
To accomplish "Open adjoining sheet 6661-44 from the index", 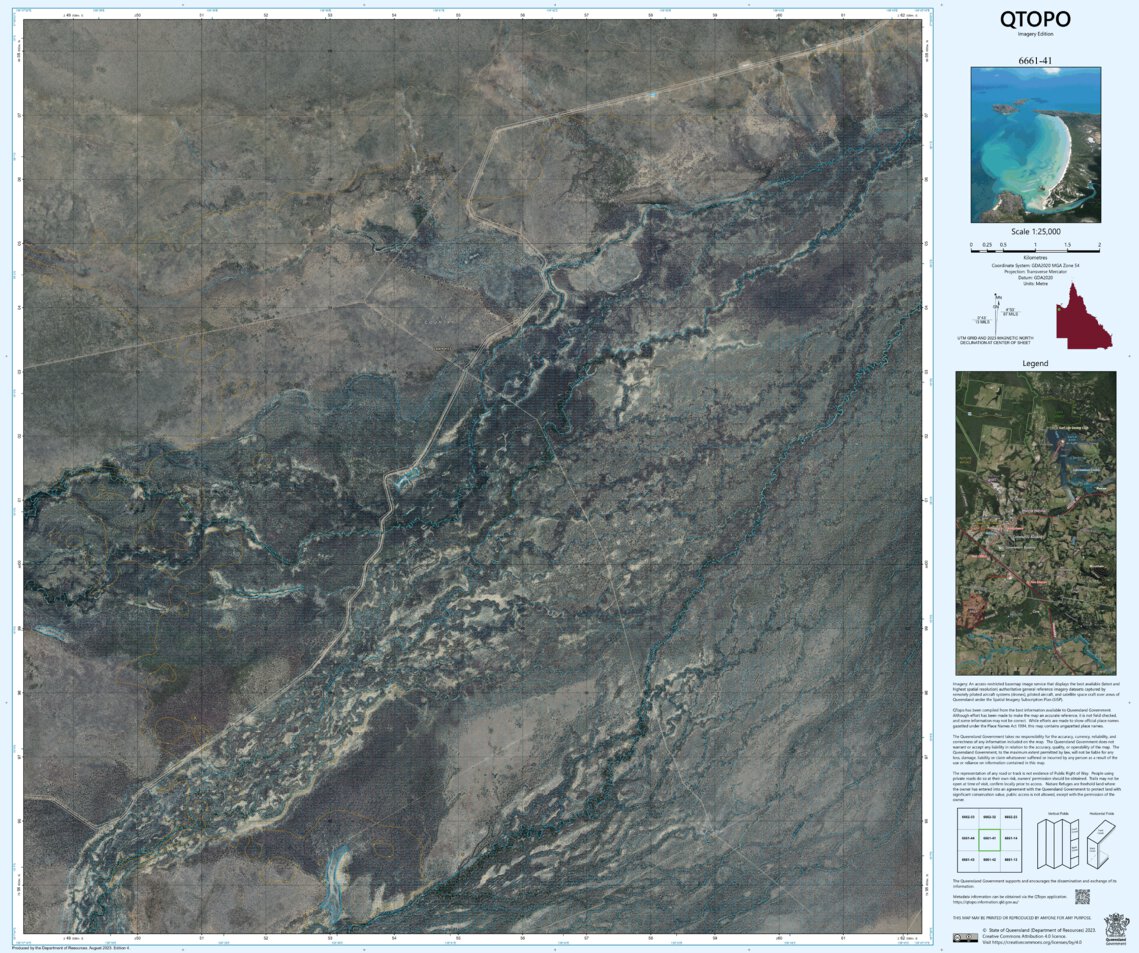I will click(x=967, y=838).
